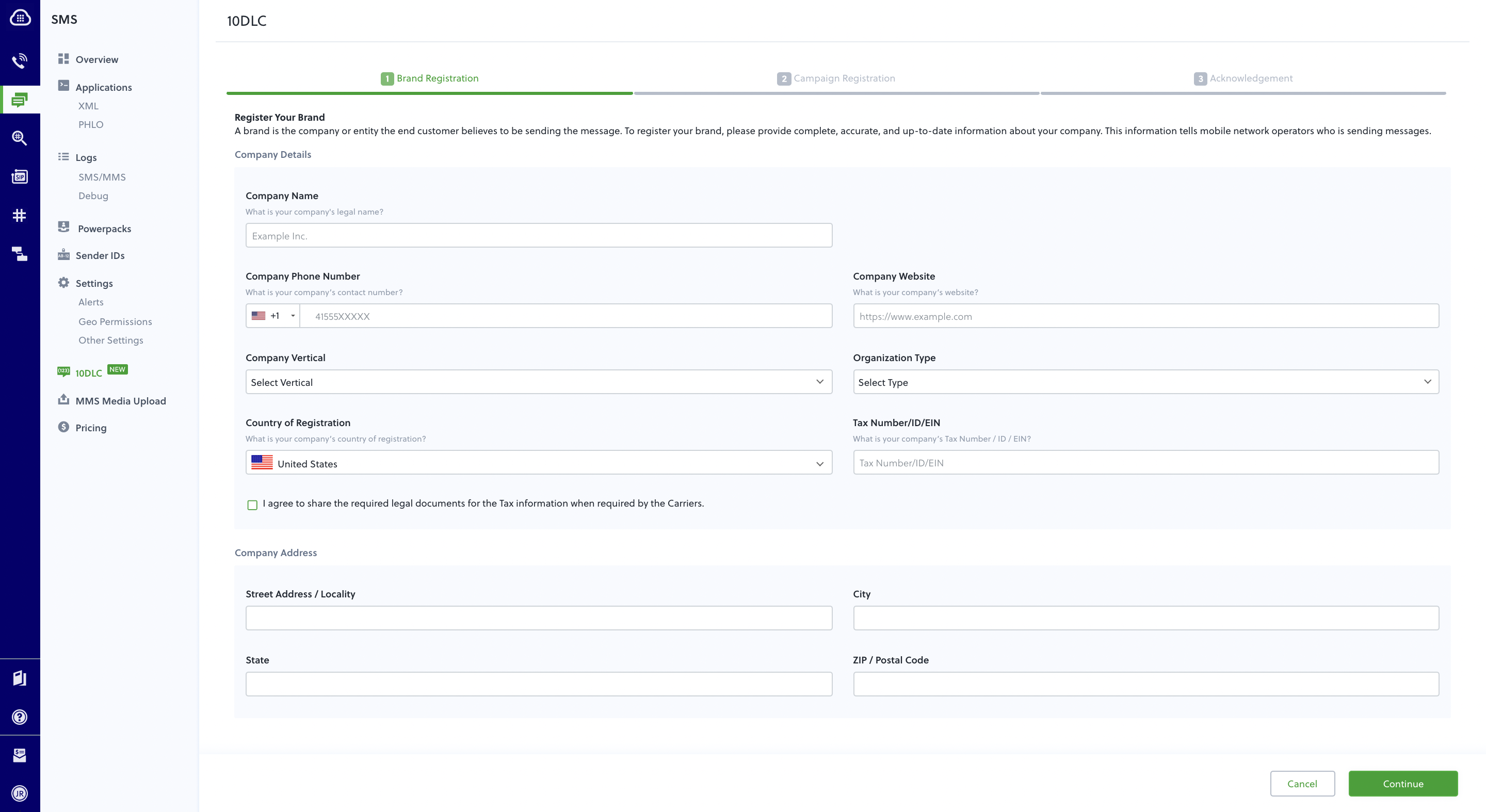Open Geo Permissions settings
1486x812 pixels.
click(116, 322)
